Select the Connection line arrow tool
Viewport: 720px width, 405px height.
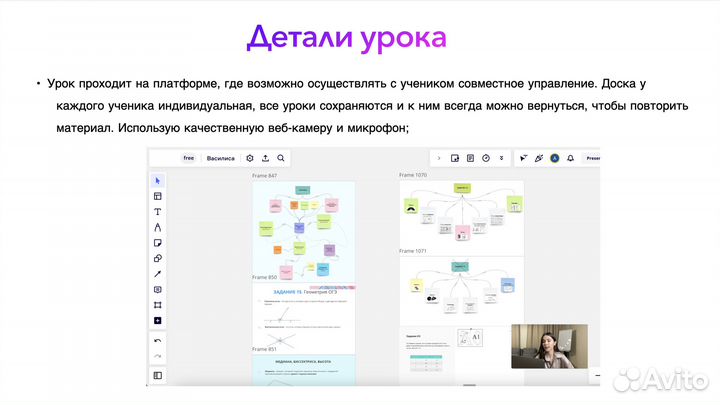click(158, 274)
